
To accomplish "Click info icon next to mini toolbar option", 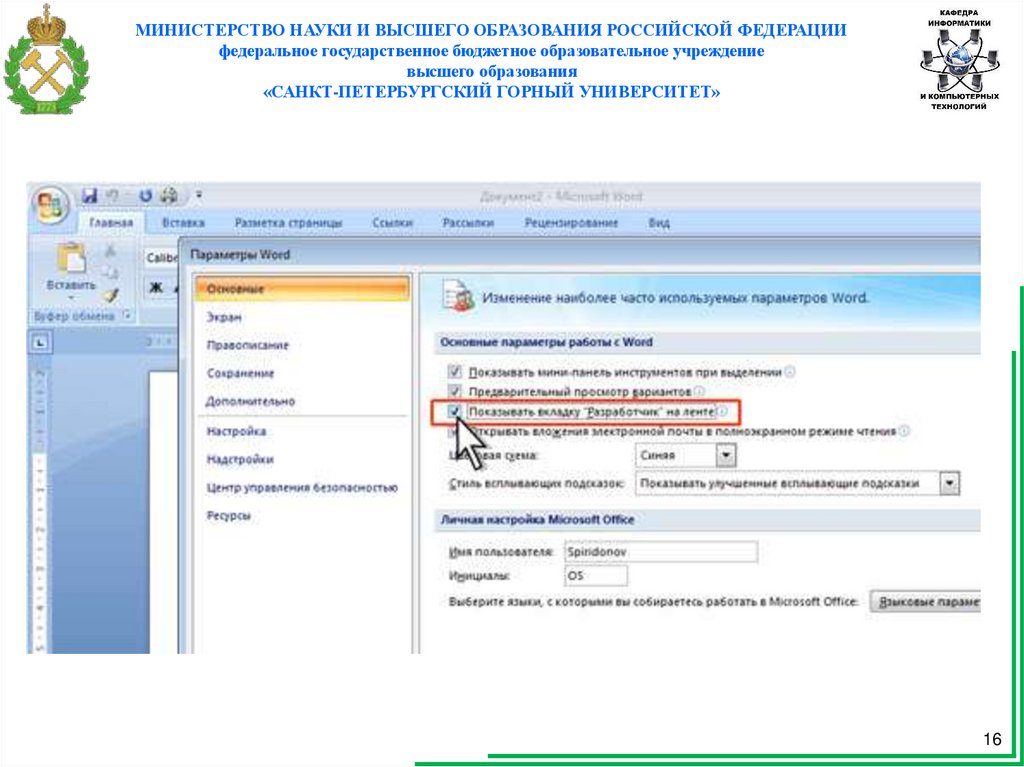I will (790, 372).
